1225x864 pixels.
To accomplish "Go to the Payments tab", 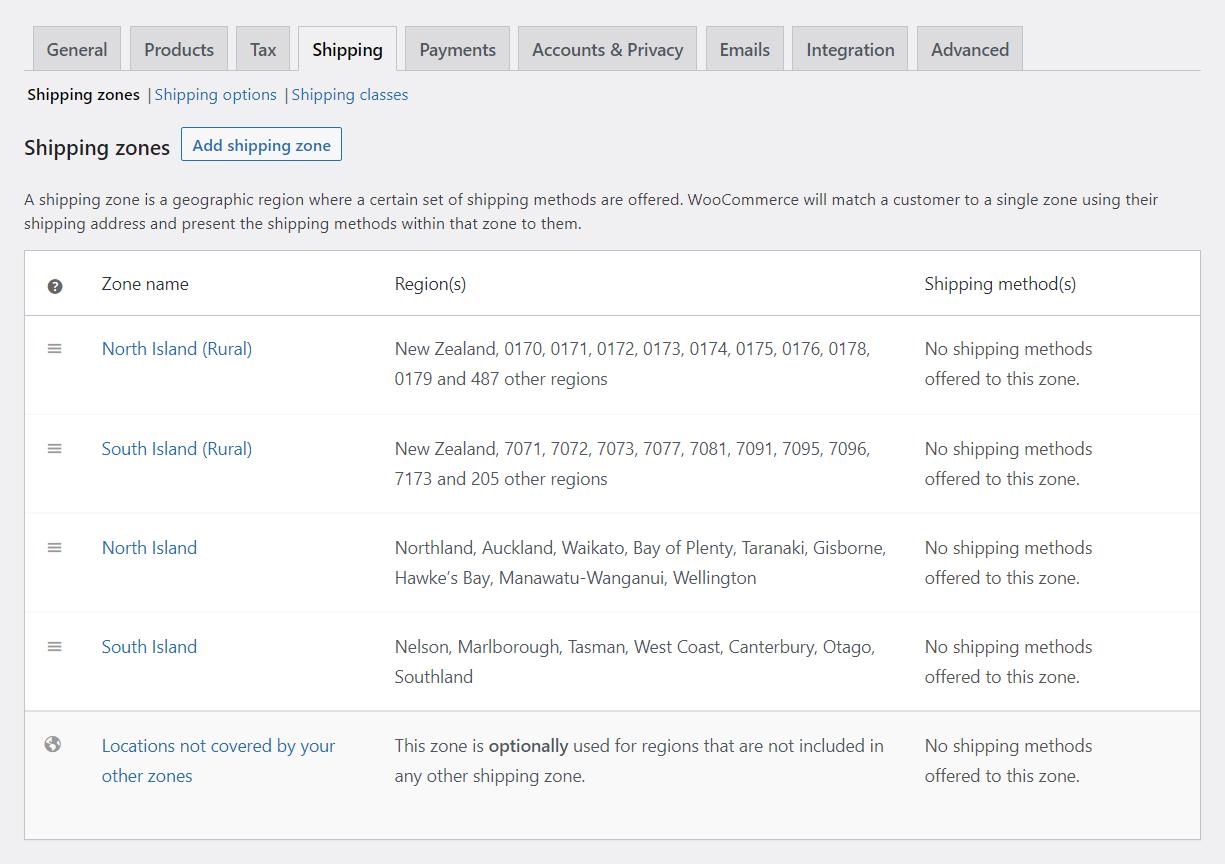I will pos(457,50).
